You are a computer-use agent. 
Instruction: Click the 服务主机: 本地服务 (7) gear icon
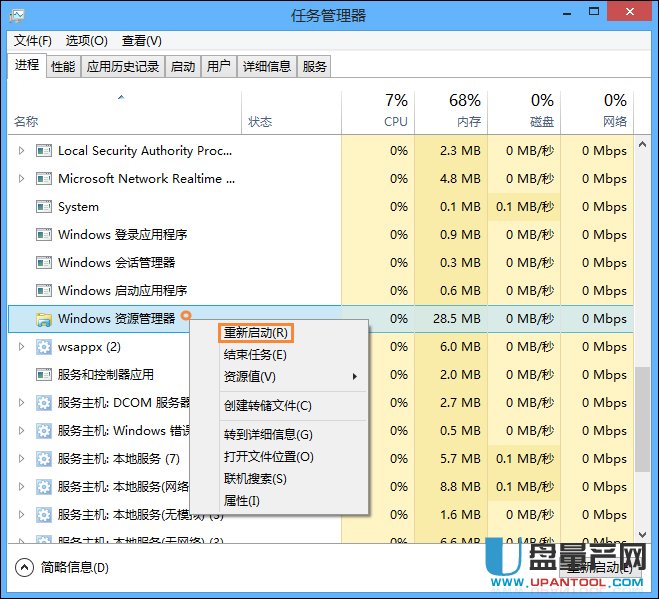44,459
